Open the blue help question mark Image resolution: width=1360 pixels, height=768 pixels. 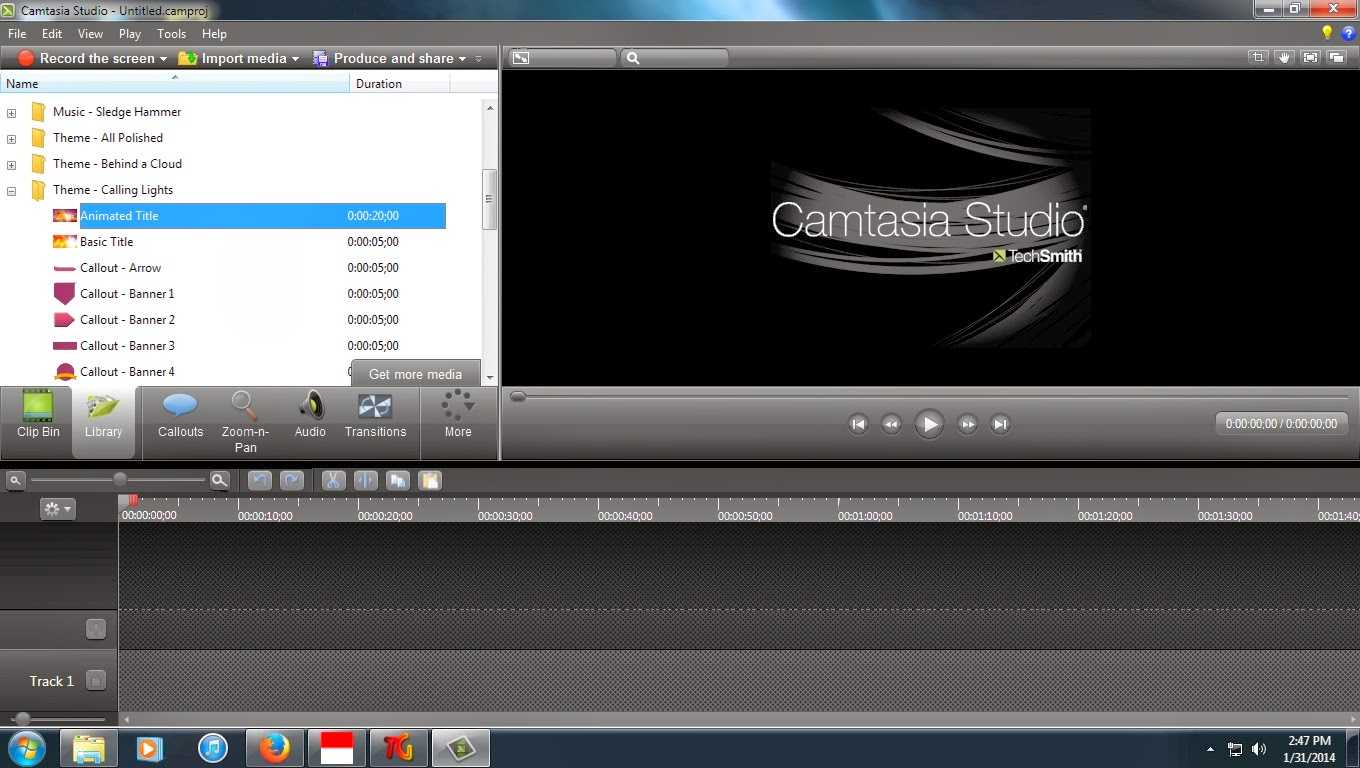1348,33
